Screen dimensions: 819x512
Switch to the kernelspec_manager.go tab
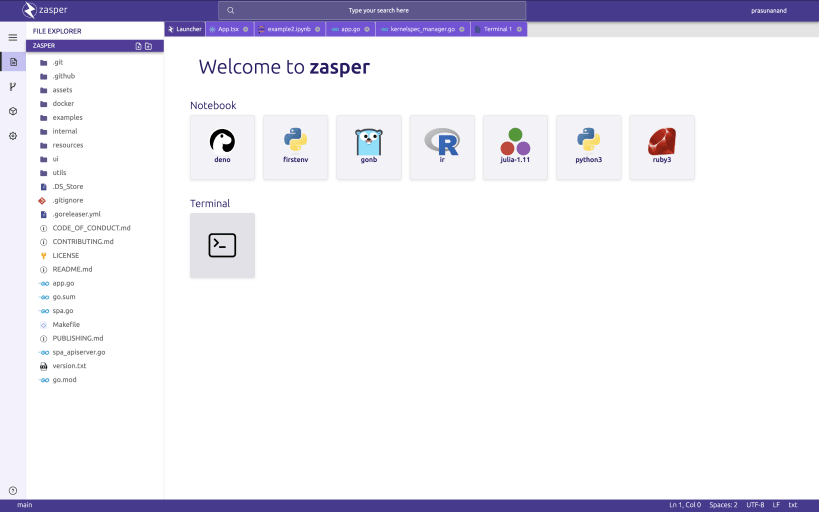pyautogui.click(x=422, y=29)
